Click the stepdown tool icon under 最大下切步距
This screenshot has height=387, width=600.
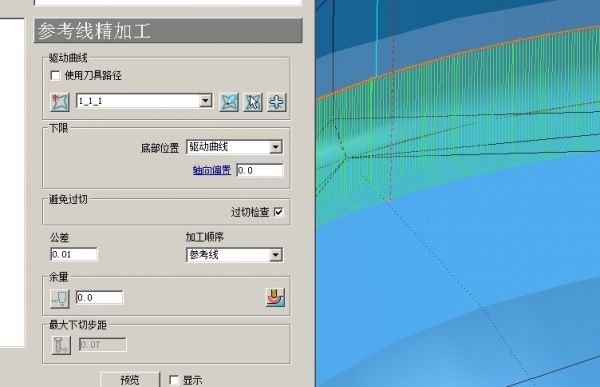coord(61,345)
